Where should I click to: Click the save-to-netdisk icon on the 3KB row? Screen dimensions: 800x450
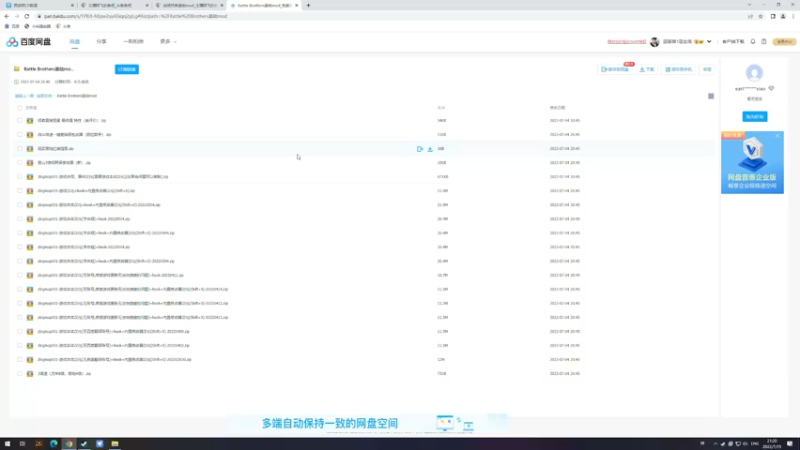(419, 149)
